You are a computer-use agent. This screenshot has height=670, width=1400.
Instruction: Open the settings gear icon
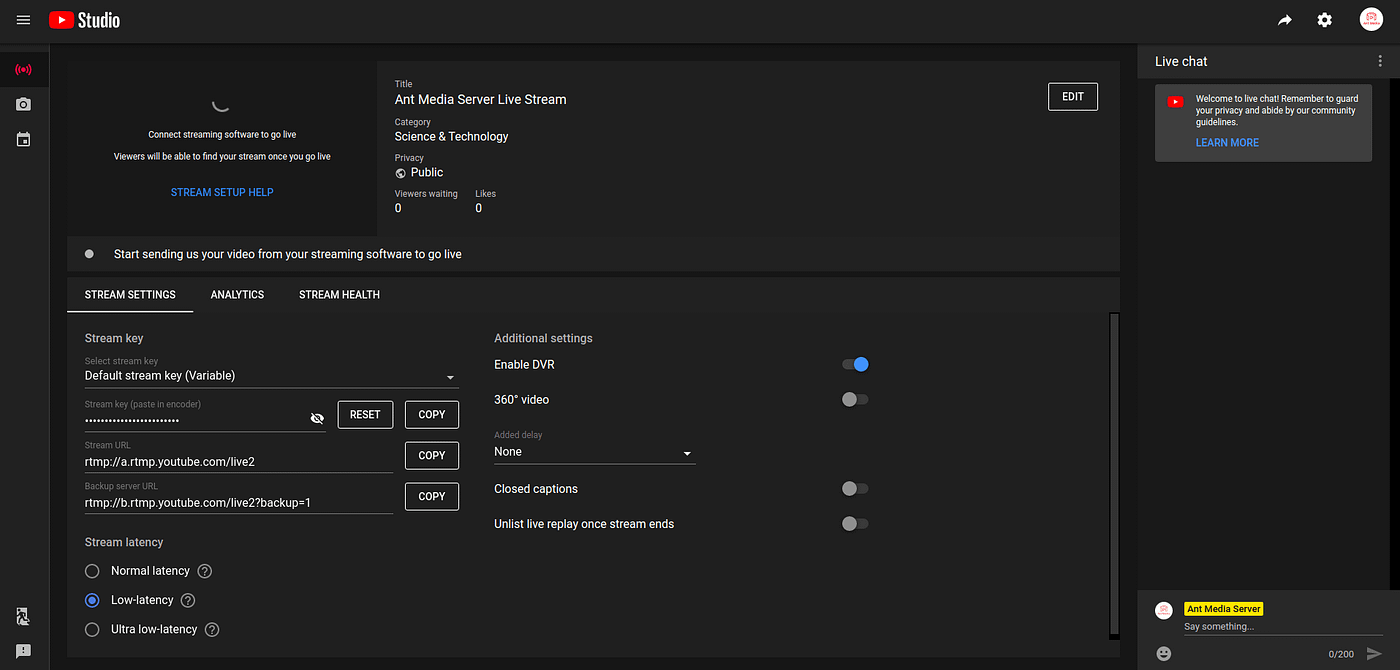point(1325,20)
